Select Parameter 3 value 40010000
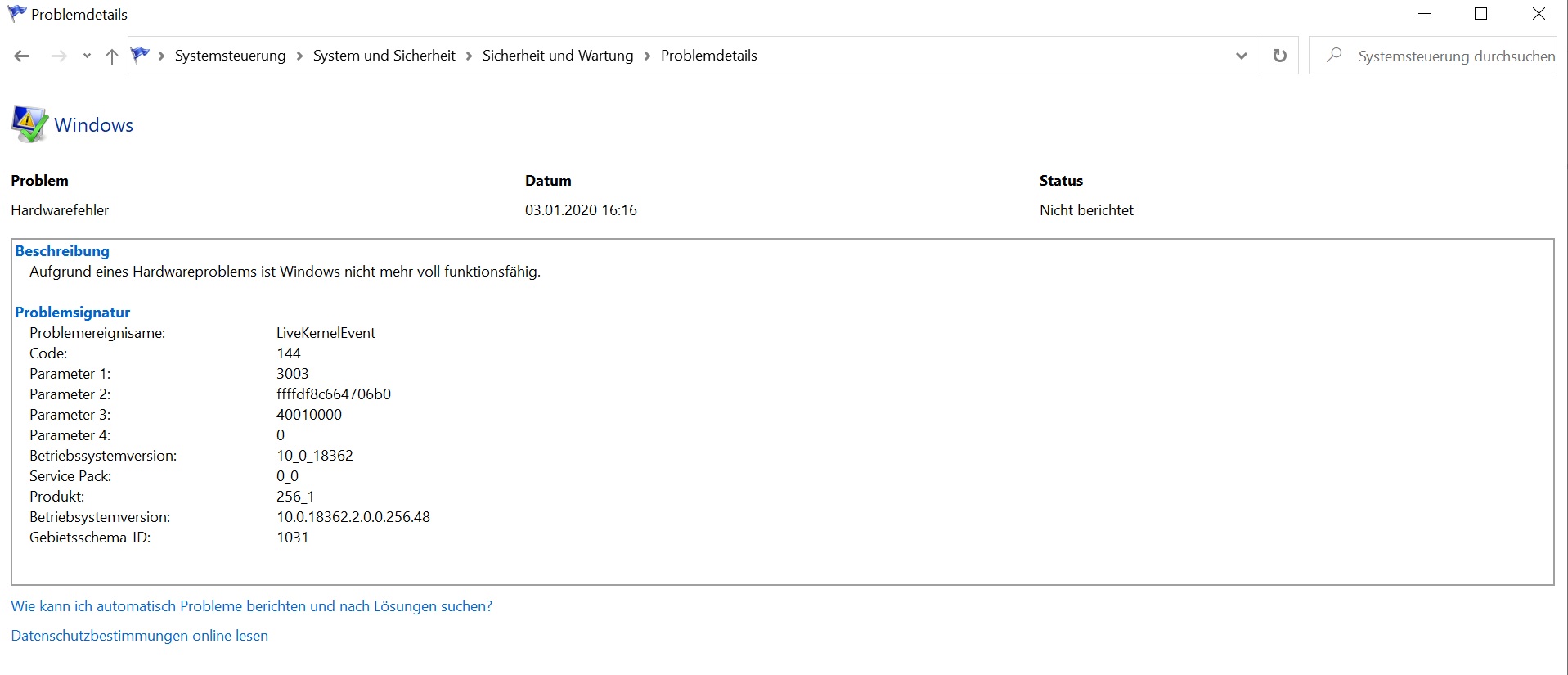This screenshot has height=675, width=1568. [x=309, y=415]
